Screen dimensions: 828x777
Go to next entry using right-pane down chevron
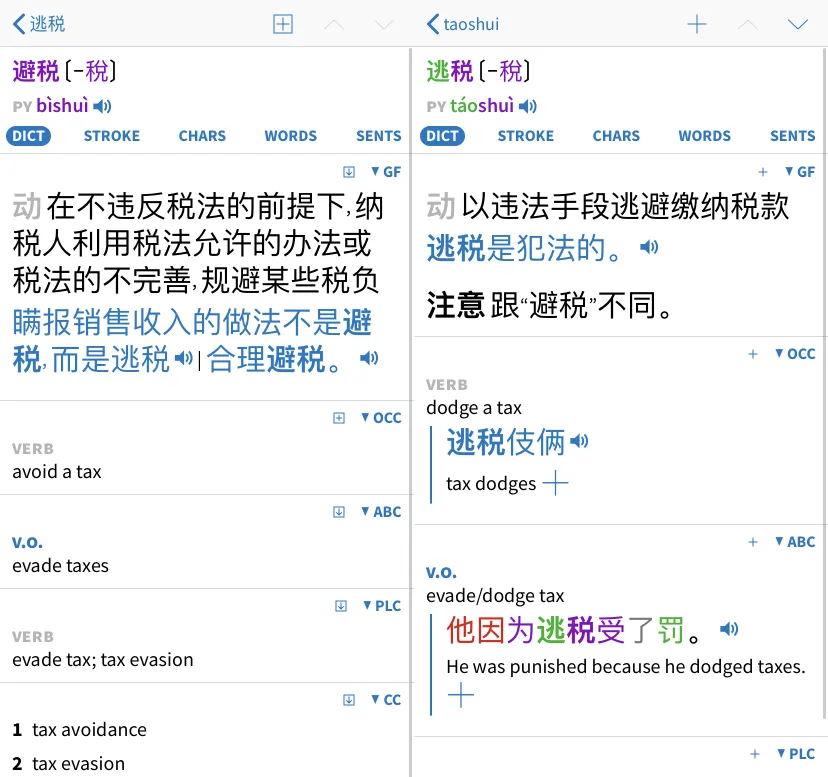pos(797,25)
